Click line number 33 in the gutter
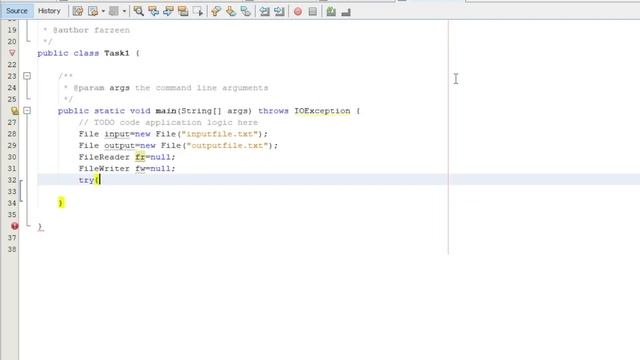This screenshot has width=640, height=360. (12, 191)
